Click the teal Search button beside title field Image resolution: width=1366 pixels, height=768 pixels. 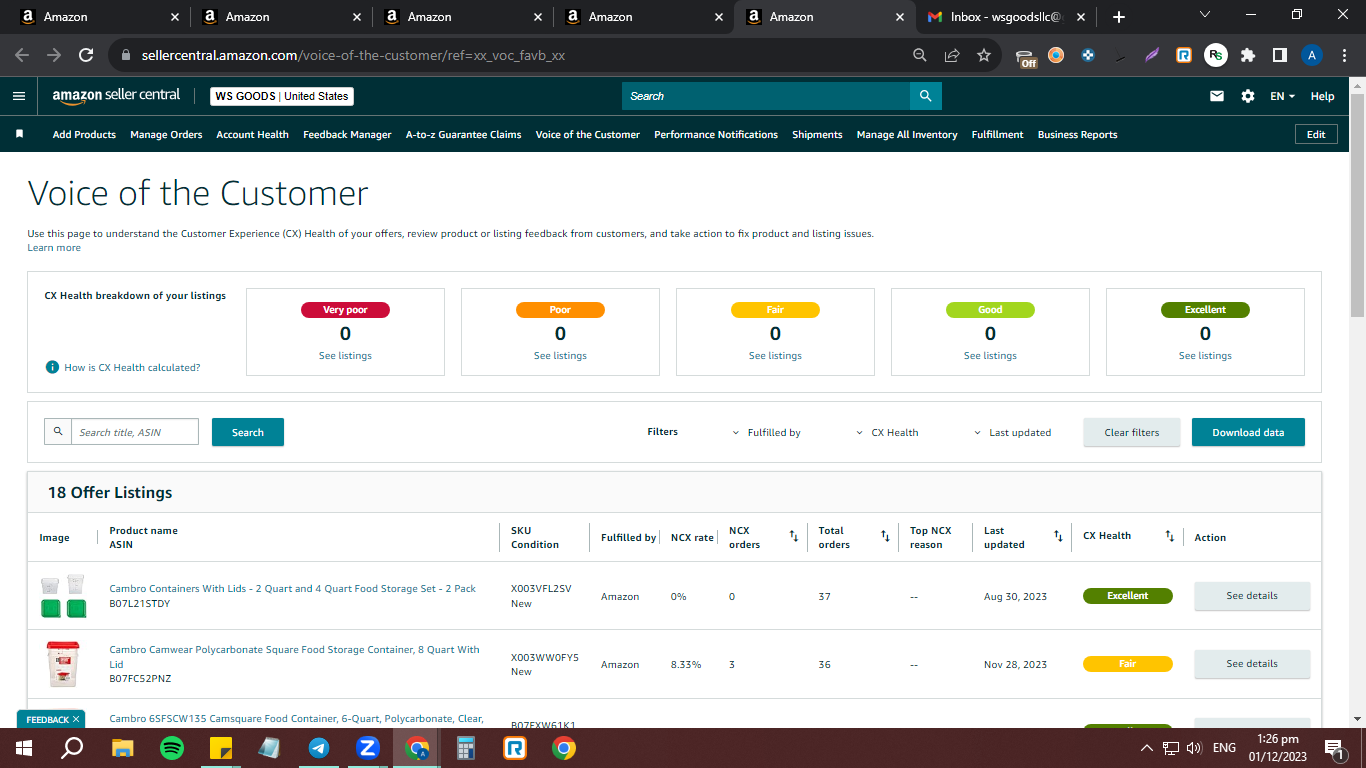click(248, 432)
